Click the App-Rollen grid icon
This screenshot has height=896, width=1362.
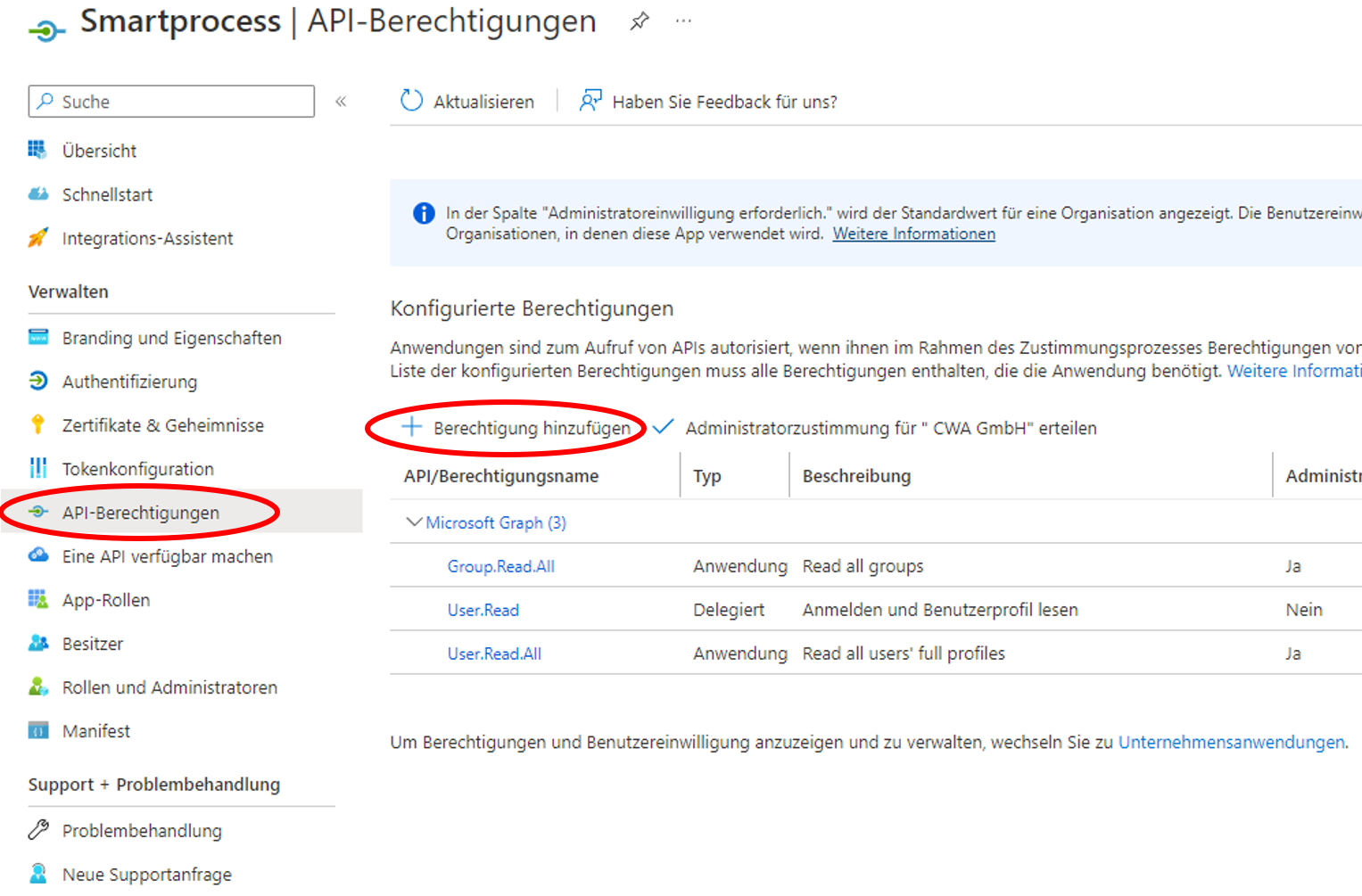click(x=38, y=600)
